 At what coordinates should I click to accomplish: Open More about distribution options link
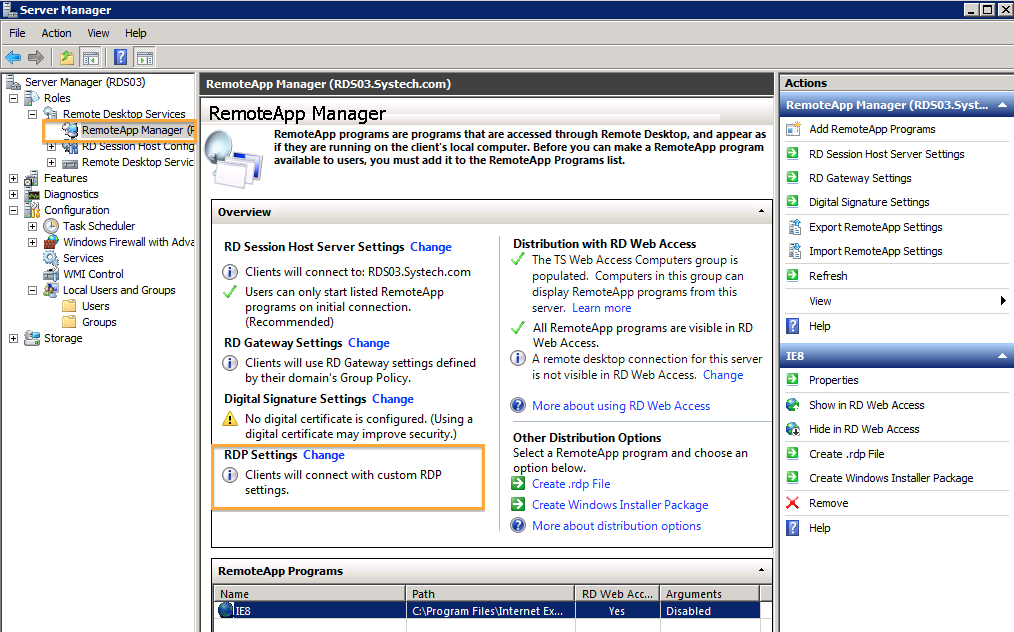[x=616, y=526]
